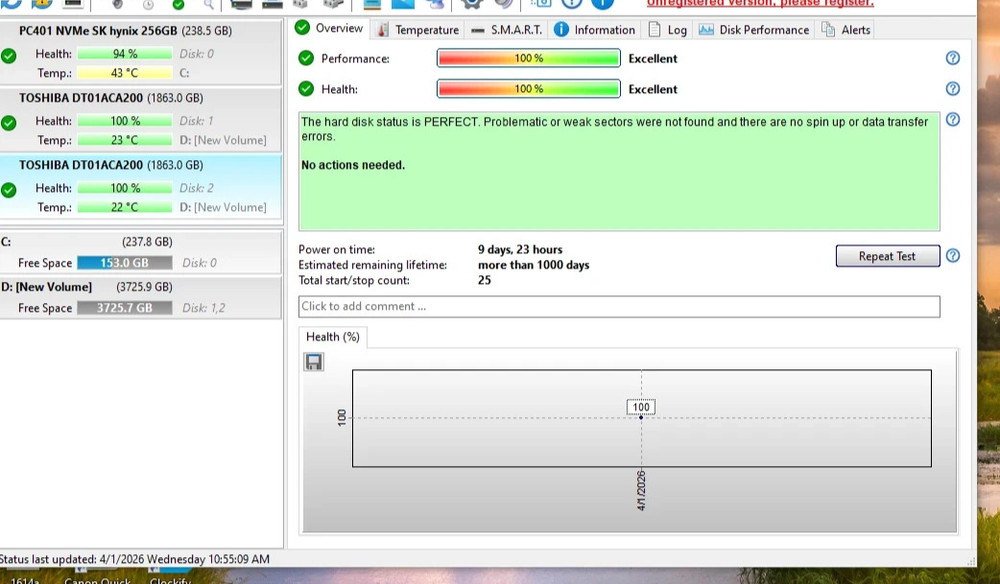Click the 43 °C temperature bar
Viewport: 1000px width, 584px height.
point(124,73)
